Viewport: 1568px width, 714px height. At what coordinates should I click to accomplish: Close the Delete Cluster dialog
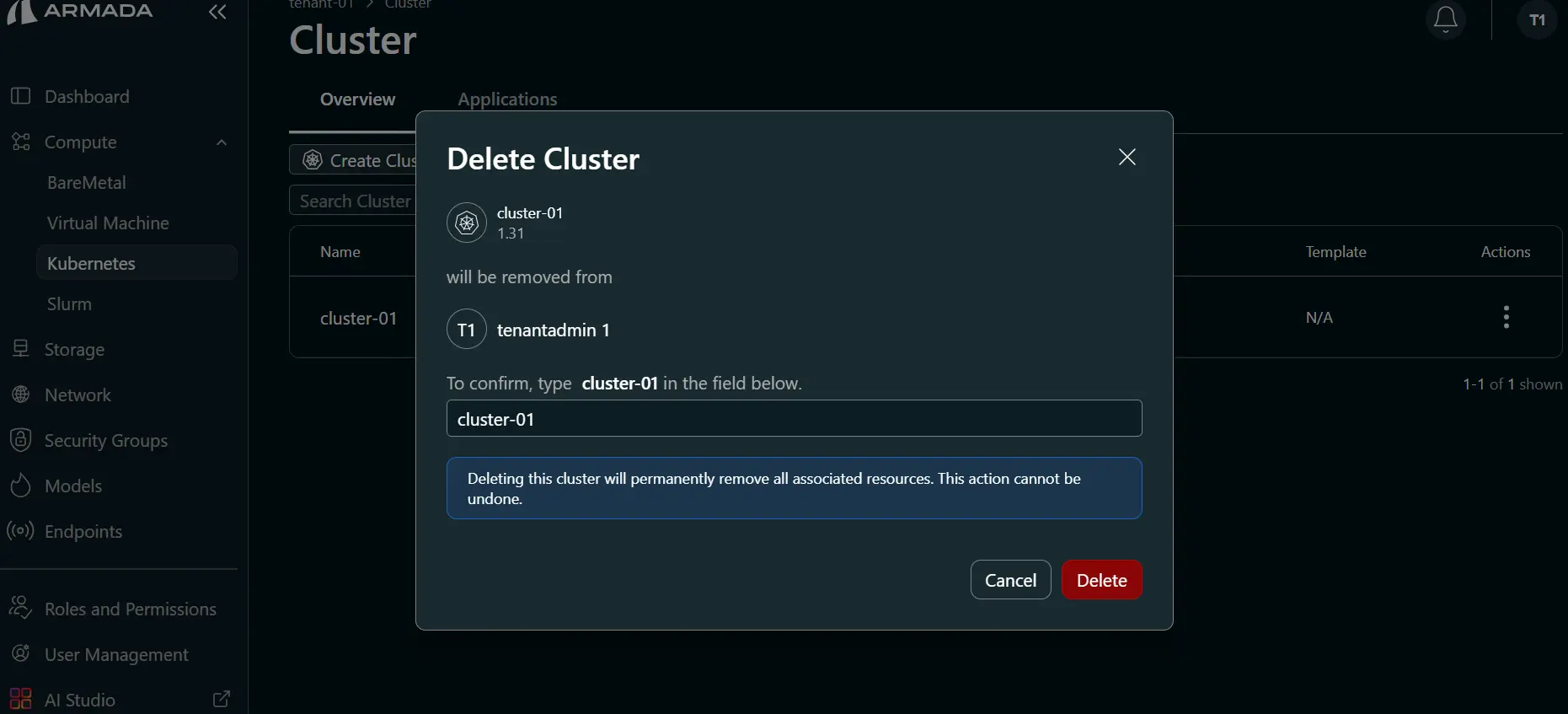coord(1127,157)
